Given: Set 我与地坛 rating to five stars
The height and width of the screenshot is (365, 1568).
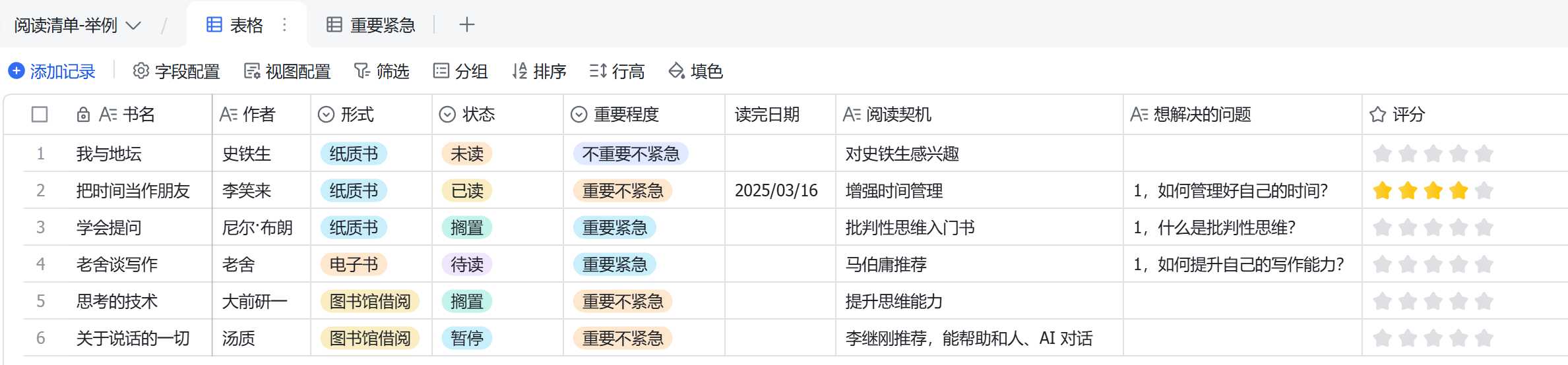Looking at the screenshot, I should [x=1484, y=154].
